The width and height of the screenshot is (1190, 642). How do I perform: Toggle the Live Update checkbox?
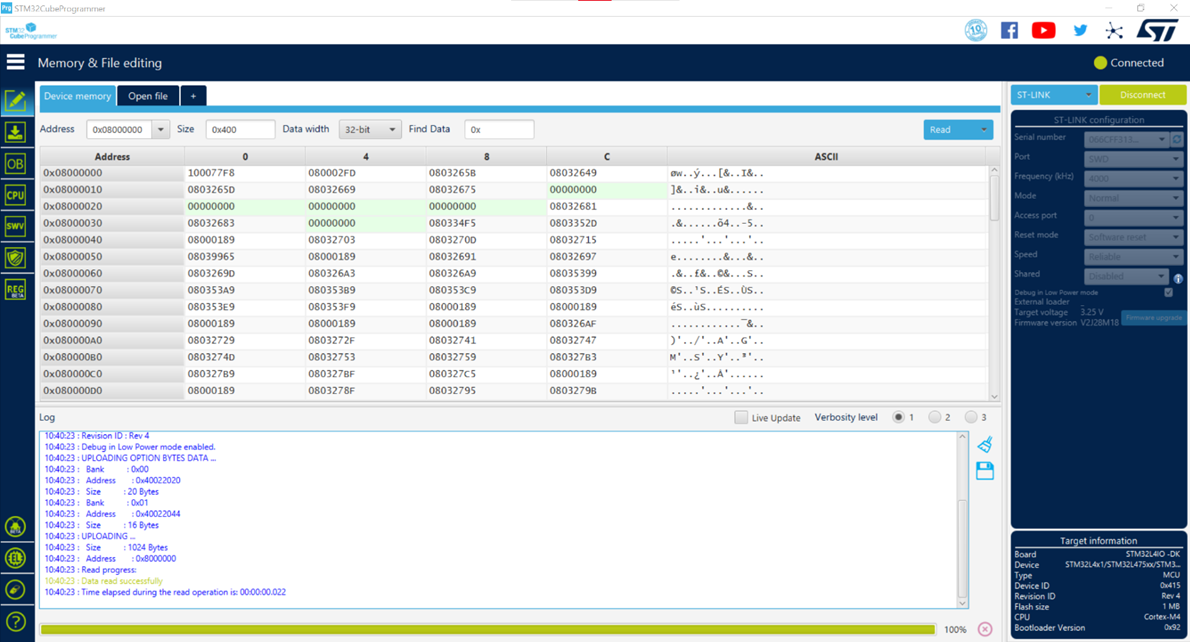741,417
